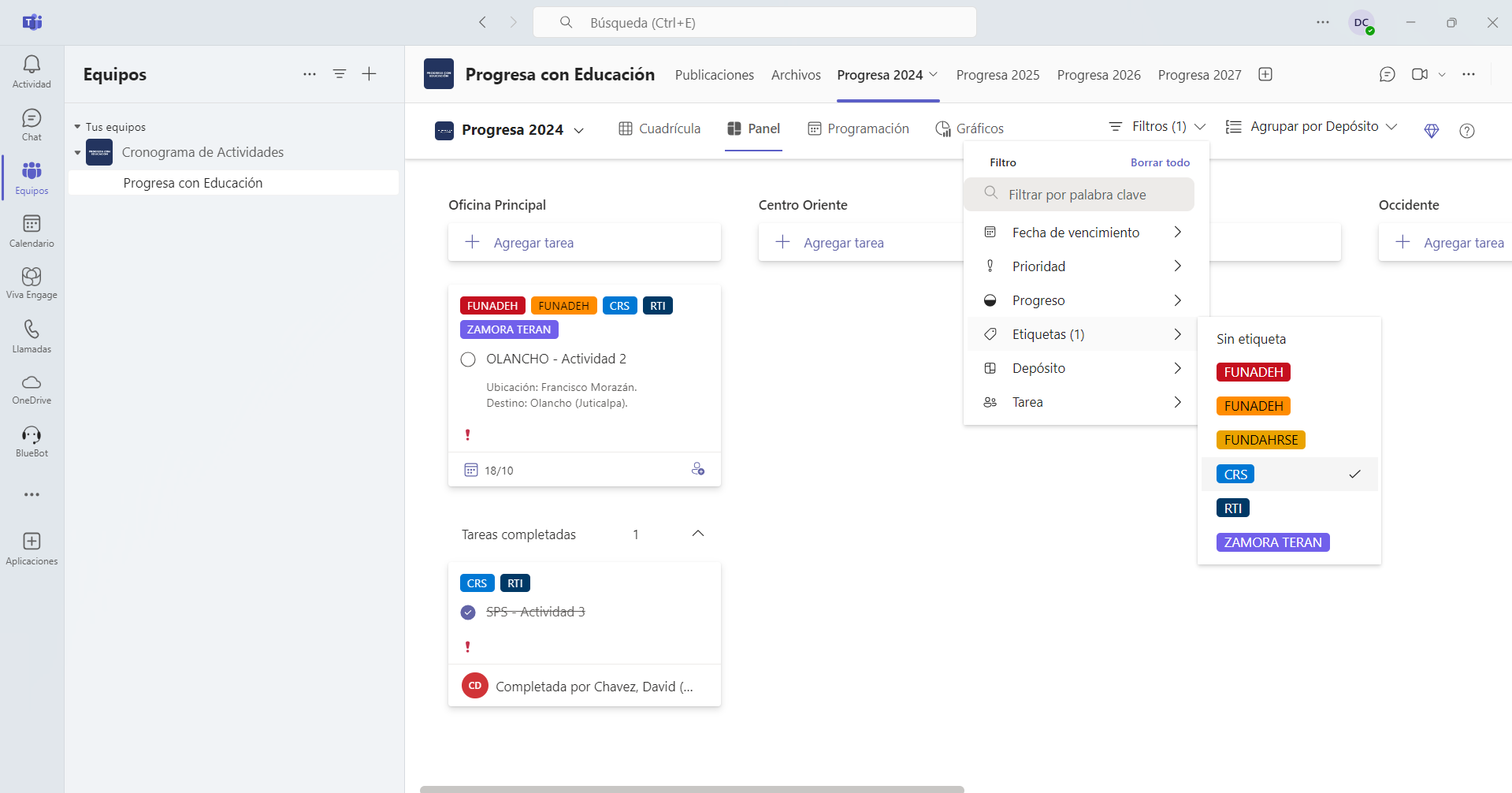Click Filtrar por palabra clave field
The height and width of the screenshot is (793, 1512).
[x=1079, y=195]
